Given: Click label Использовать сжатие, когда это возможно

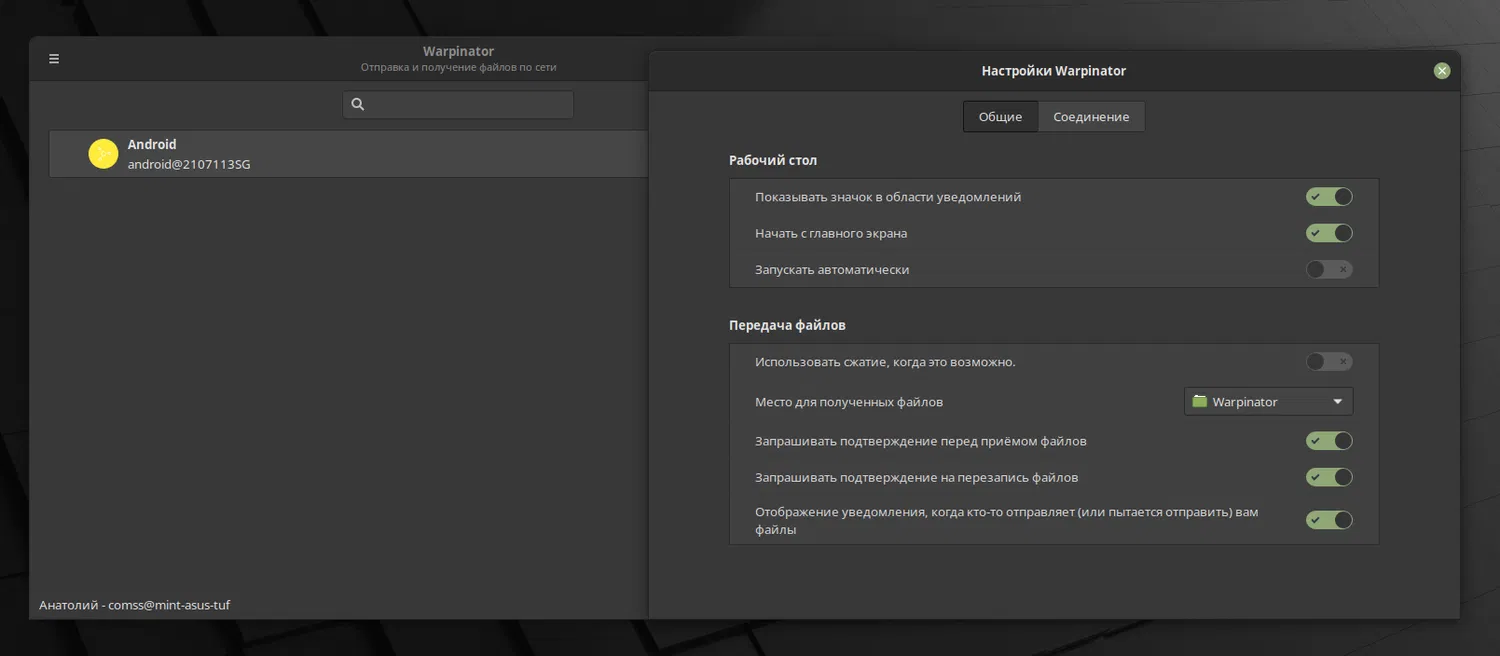Looking at the screenshot, I should 885,362.
